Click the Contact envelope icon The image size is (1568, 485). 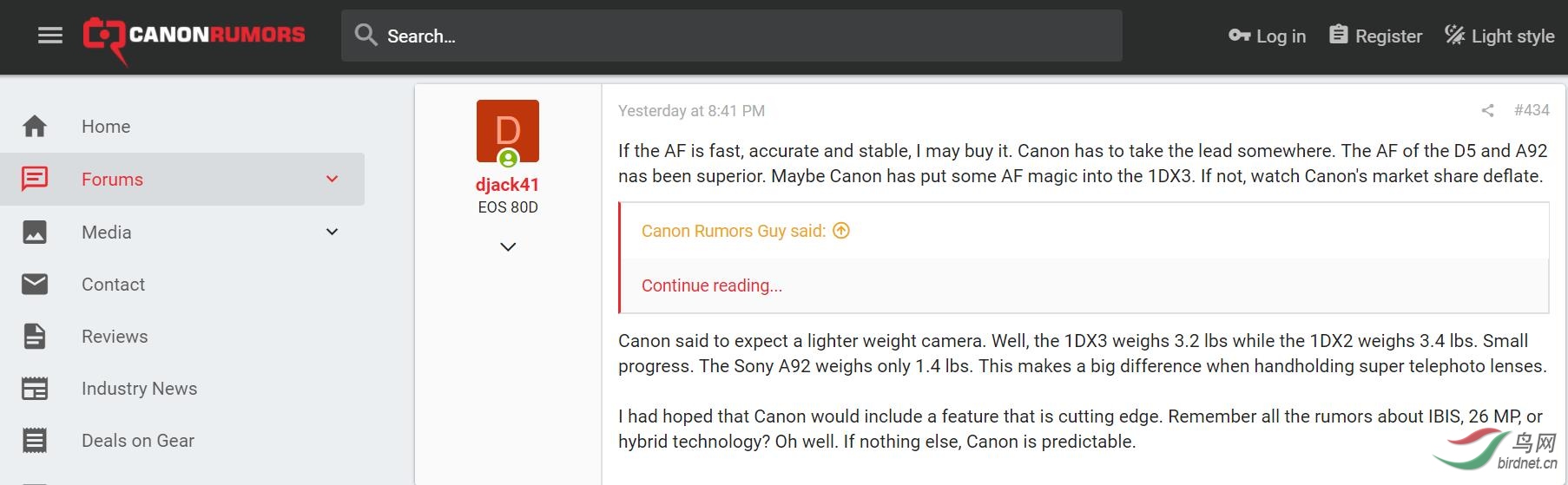click(35, 285)
